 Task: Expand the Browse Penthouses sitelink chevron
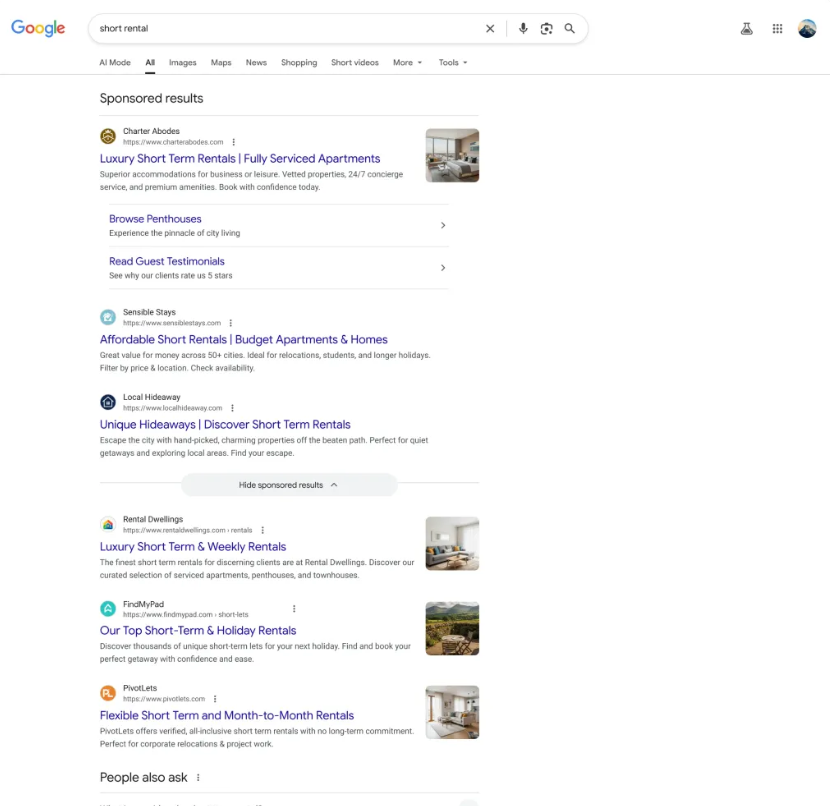click(443, 225)
